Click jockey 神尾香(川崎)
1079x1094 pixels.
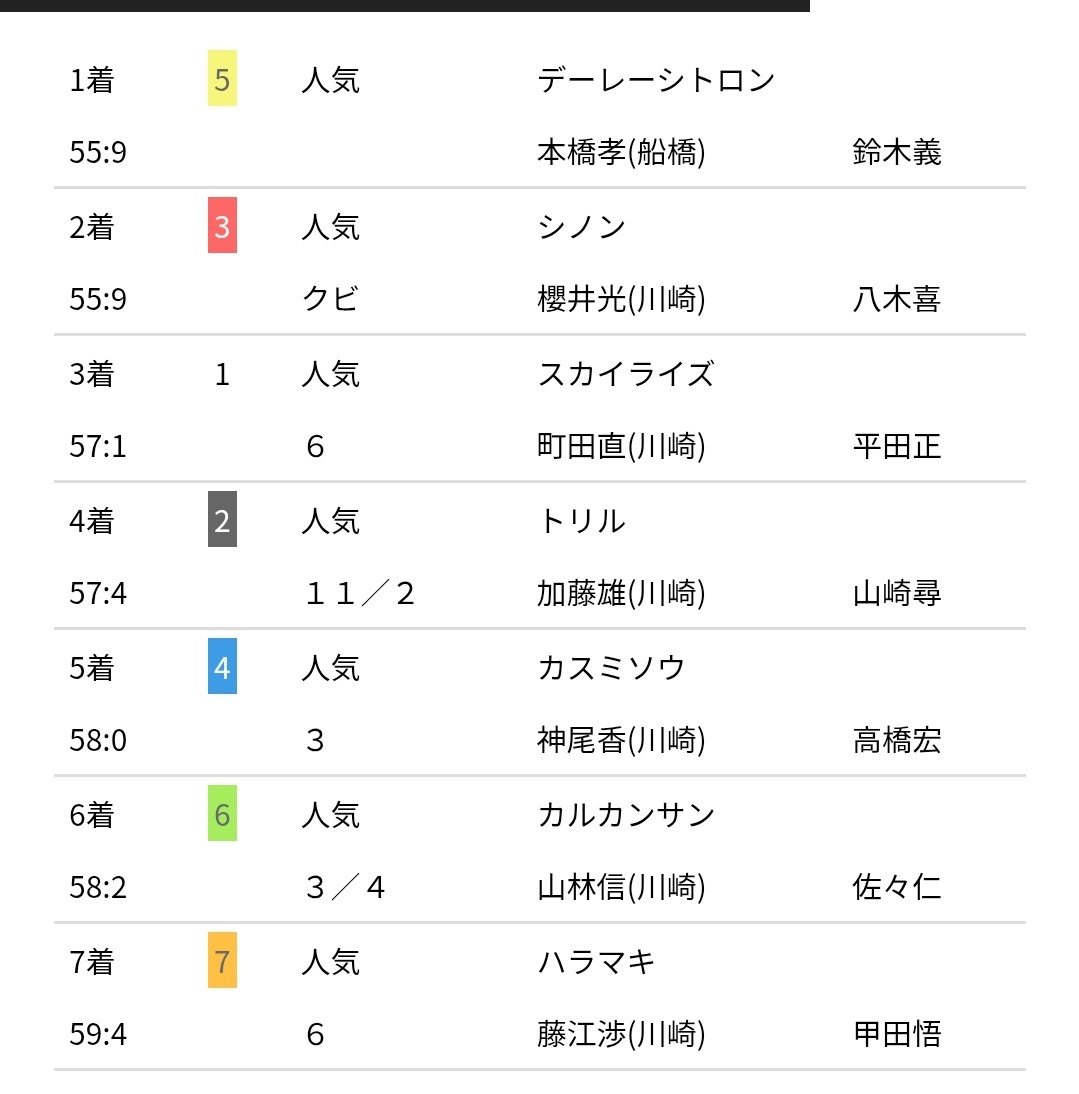621,740
